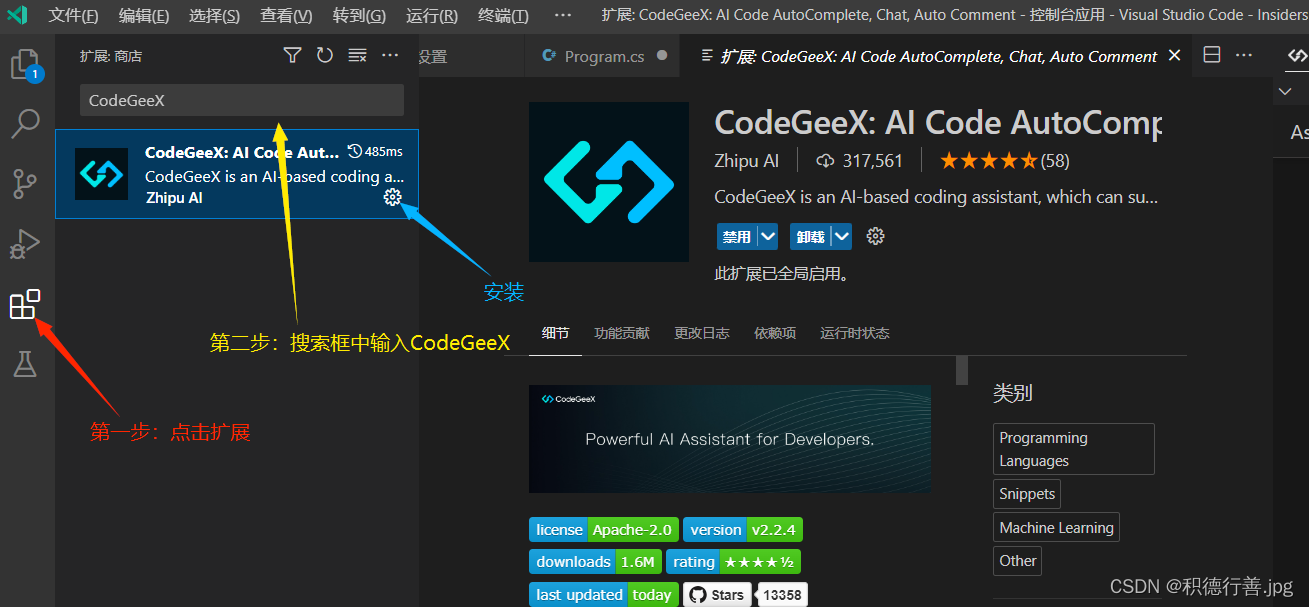This screenshot has width=1309, height=607.
Task: Click the VS Code logo icon
Action: tap(17, 15)
